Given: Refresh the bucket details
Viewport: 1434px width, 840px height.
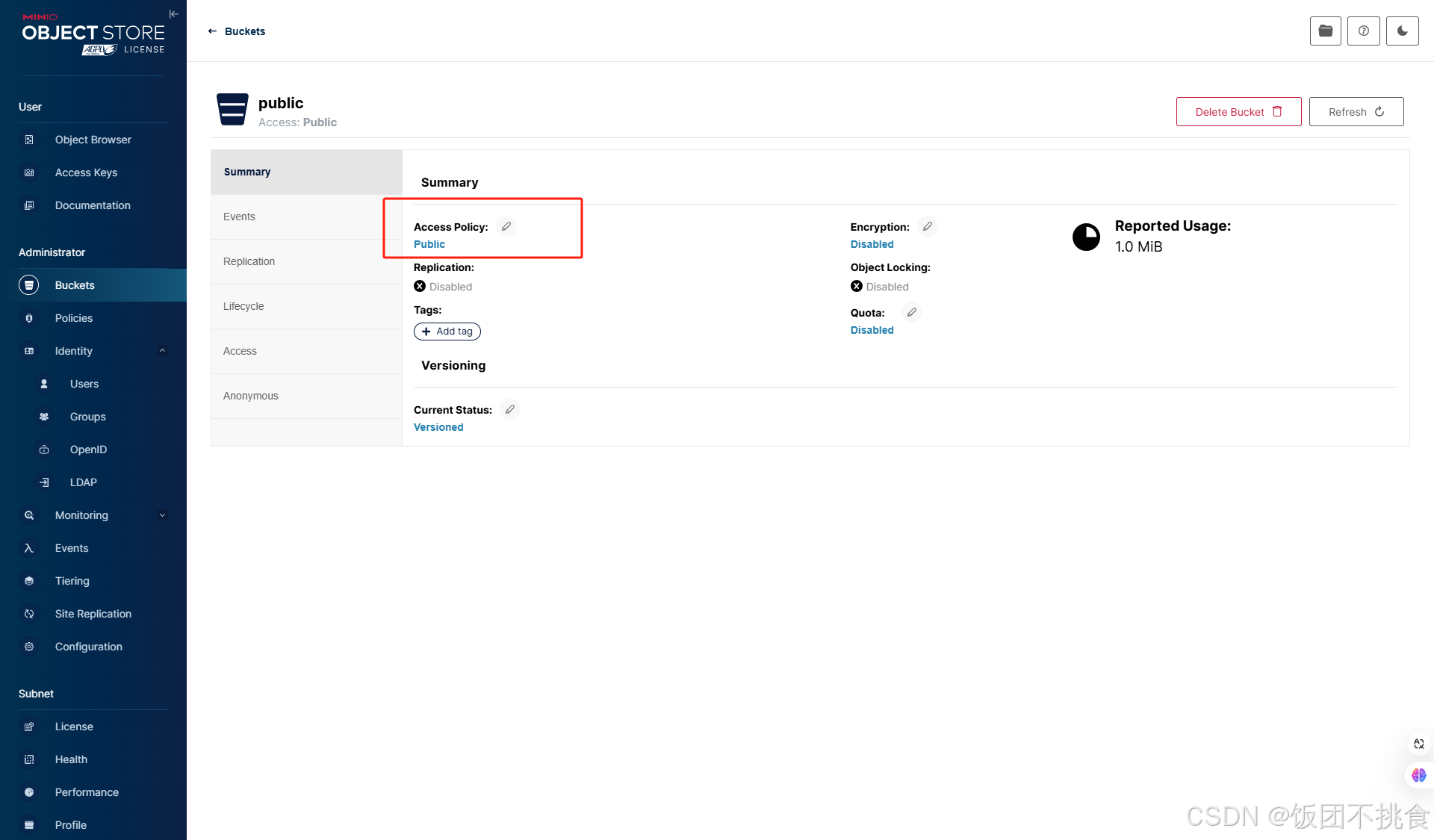Looking at the screenshot, I should [x=1356, y=112].
